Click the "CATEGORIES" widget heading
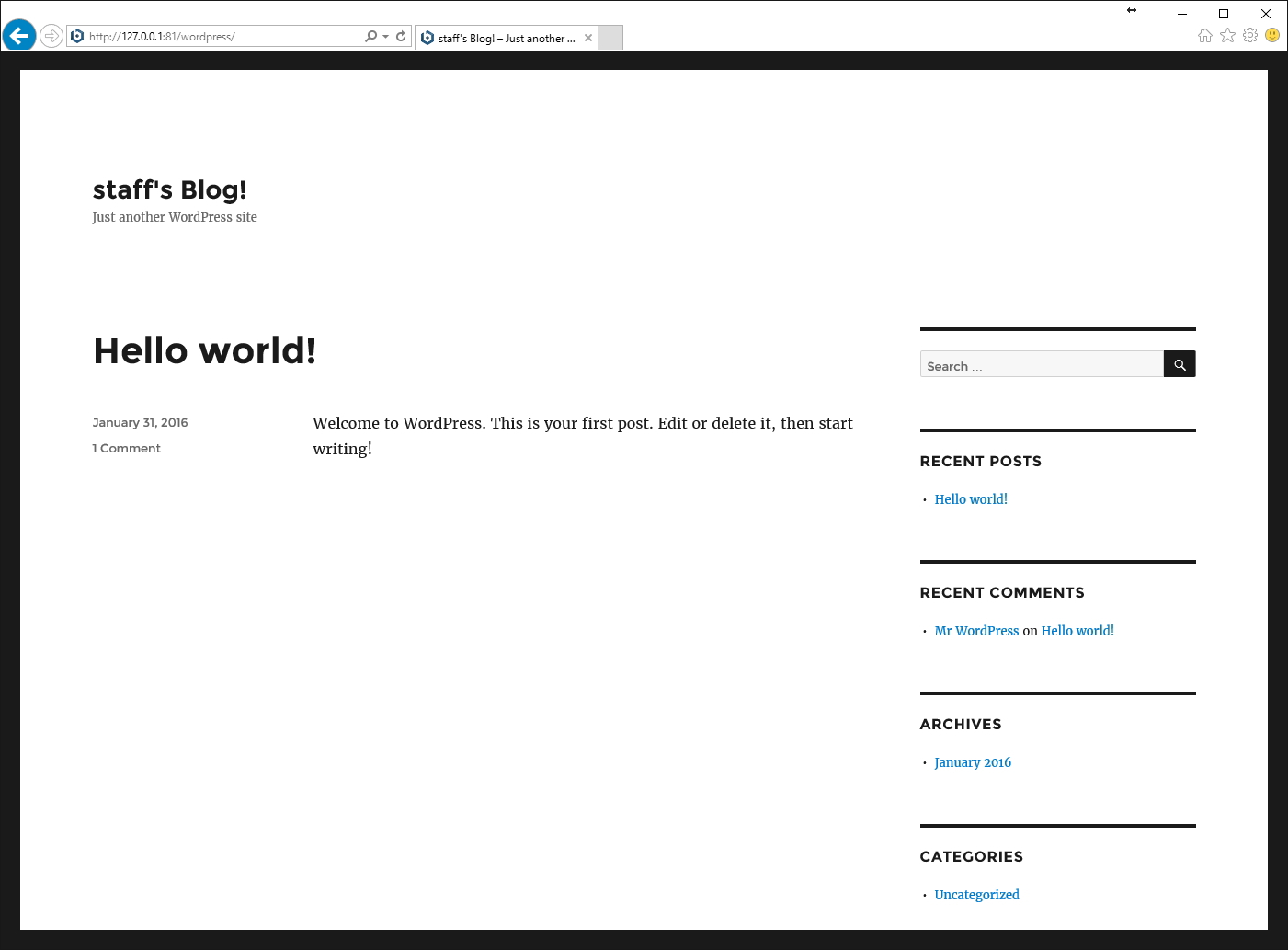The width and height of the screenshot is (1288, 950). click(972, 857)
